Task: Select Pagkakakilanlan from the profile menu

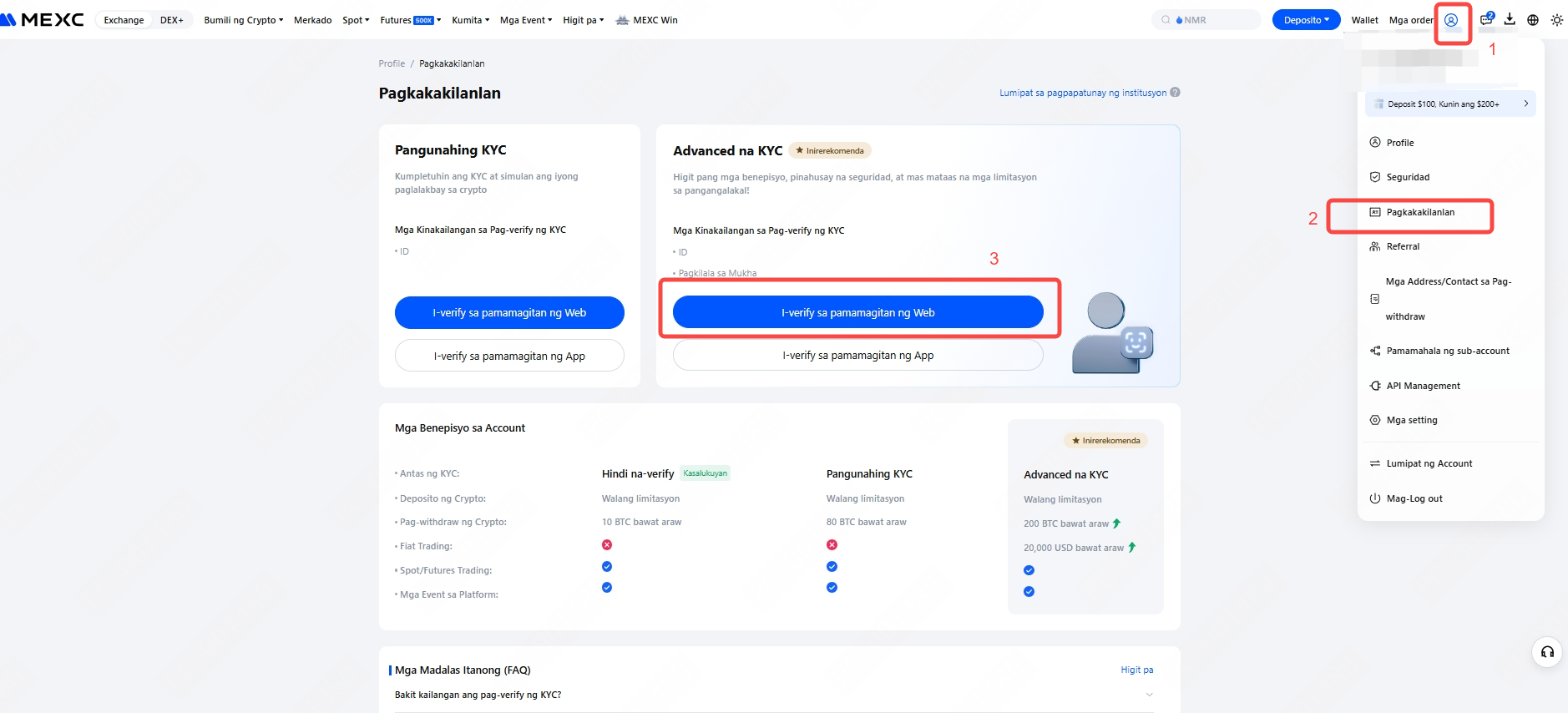Action: point(1419,212)
